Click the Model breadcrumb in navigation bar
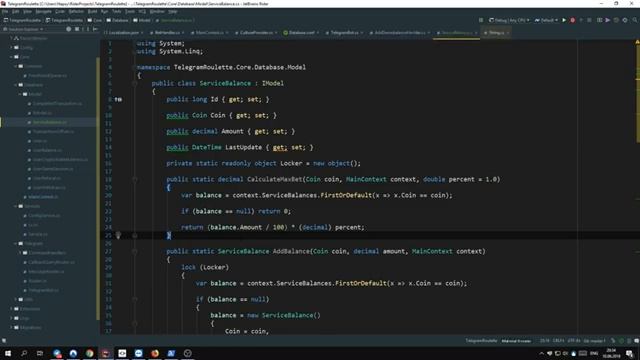This screenshot has width=640, height=360. click(142, 20)
